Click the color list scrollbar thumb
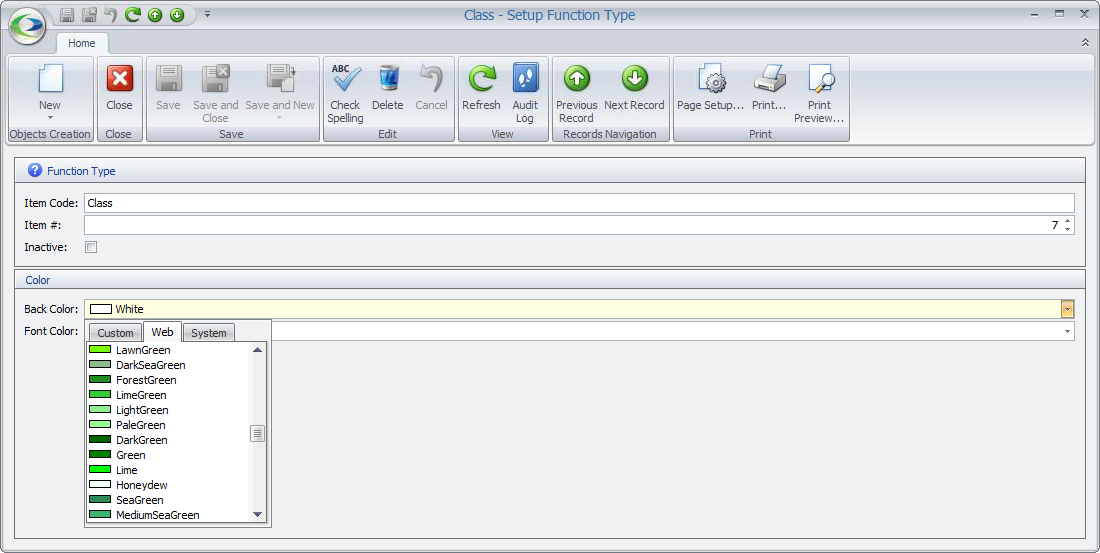Image resolution: width=1100 pixels, height=553 pixels. [x=257, y=434]
